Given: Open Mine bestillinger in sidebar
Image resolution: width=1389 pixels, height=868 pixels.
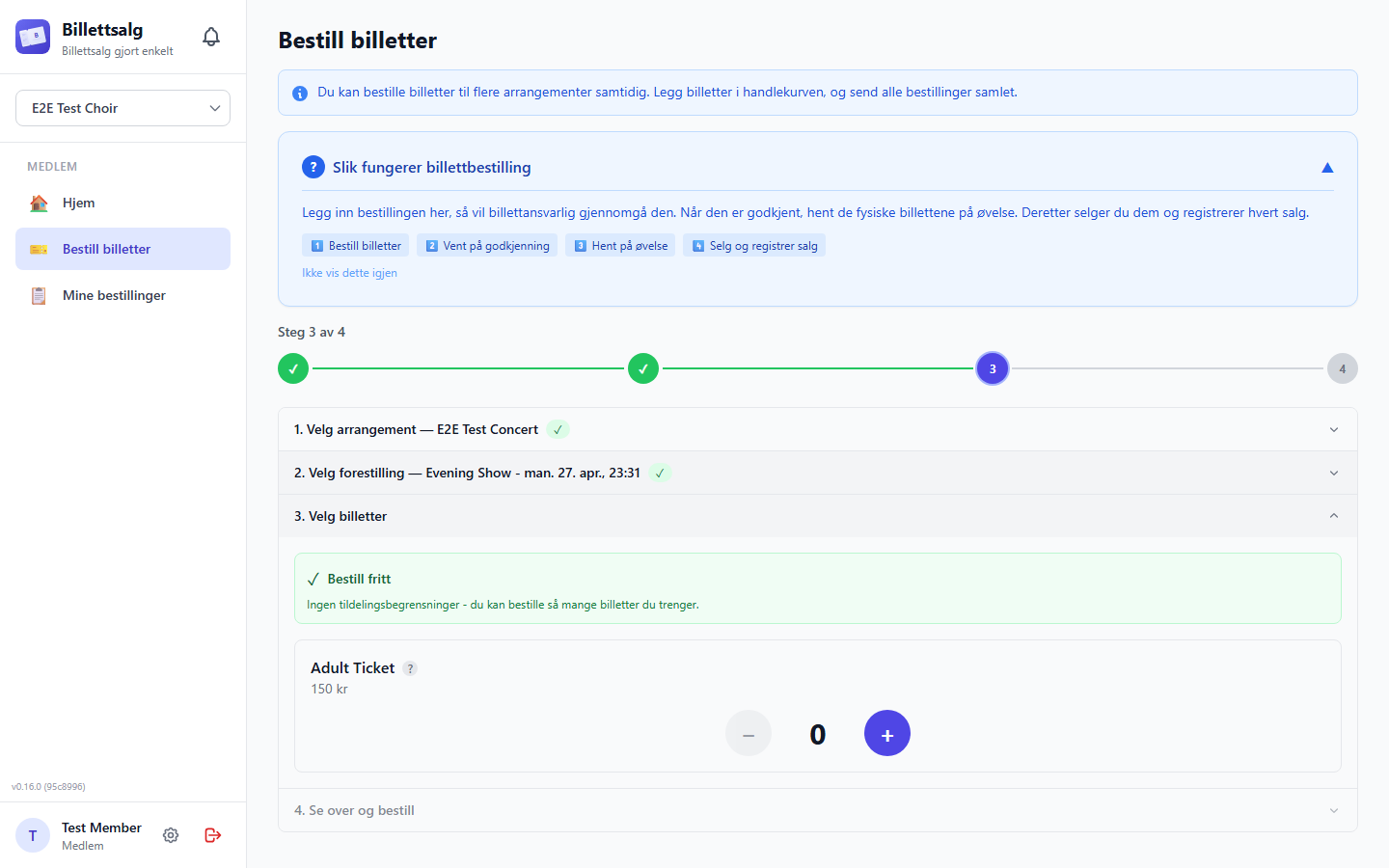Looking at the screenshot, I should pyautogui.click(x=123, y=295).
